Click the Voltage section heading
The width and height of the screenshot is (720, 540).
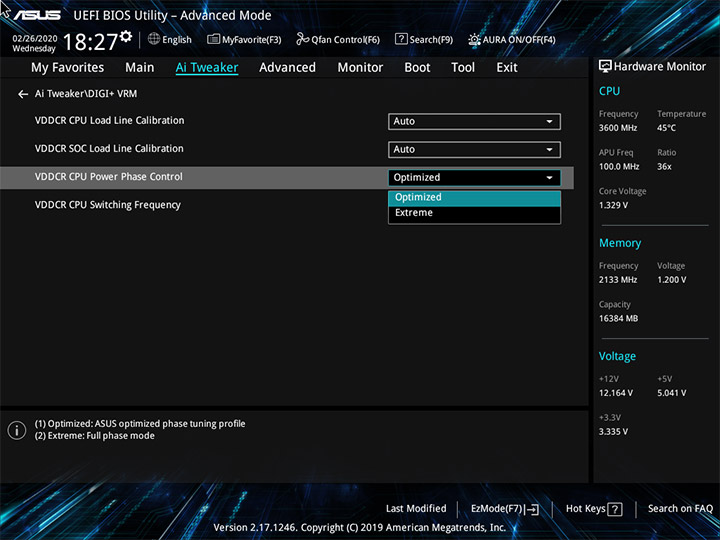pos(617,356)
